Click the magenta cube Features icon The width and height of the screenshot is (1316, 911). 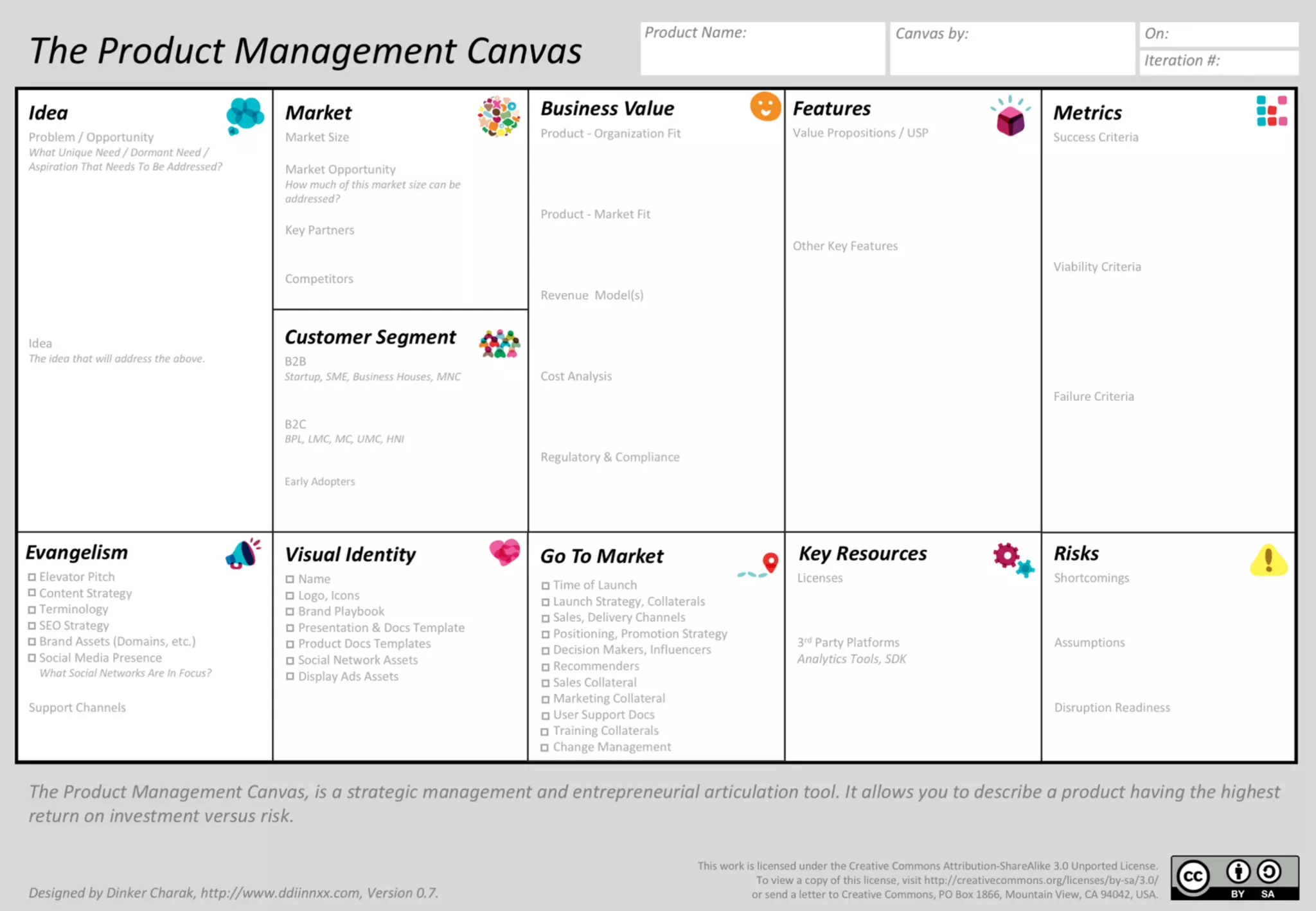(x=1010, y=116)
